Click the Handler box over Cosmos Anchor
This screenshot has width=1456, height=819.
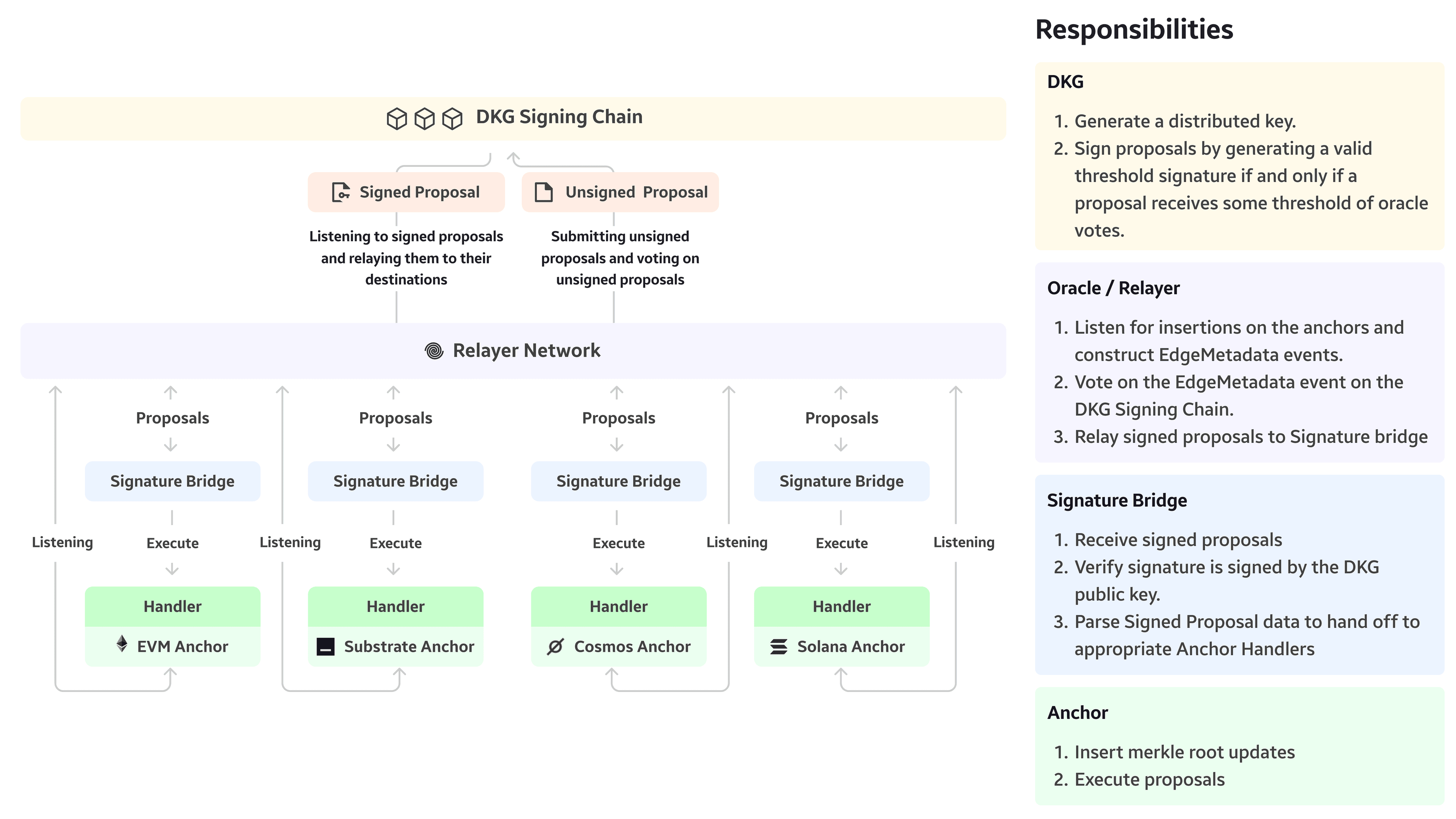coord(619,607)
